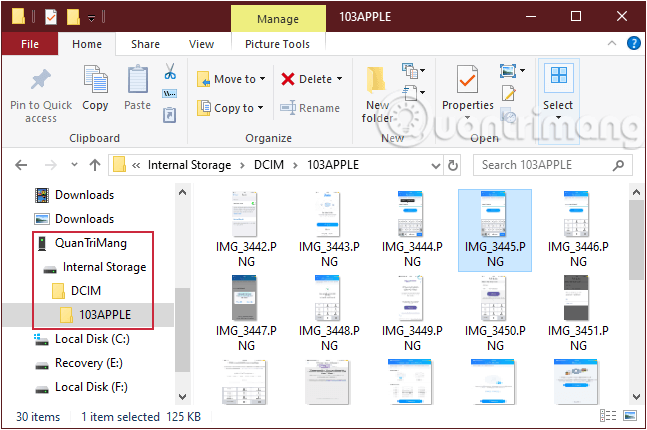Open Properties from the ribbon
The height and width of the screenshot is (430, 647).
[x=467, y=80]
